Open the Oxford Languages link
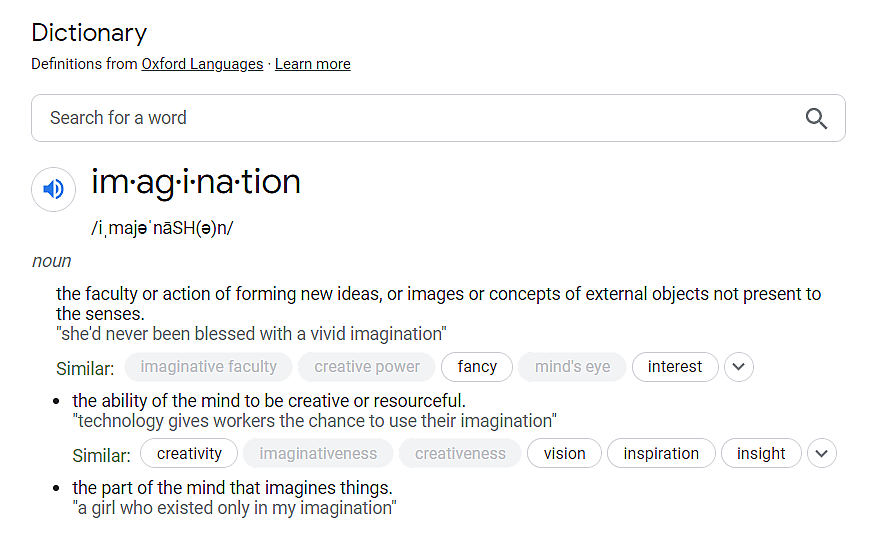Viewport: 896px width, 547px height. click(202, 64)
